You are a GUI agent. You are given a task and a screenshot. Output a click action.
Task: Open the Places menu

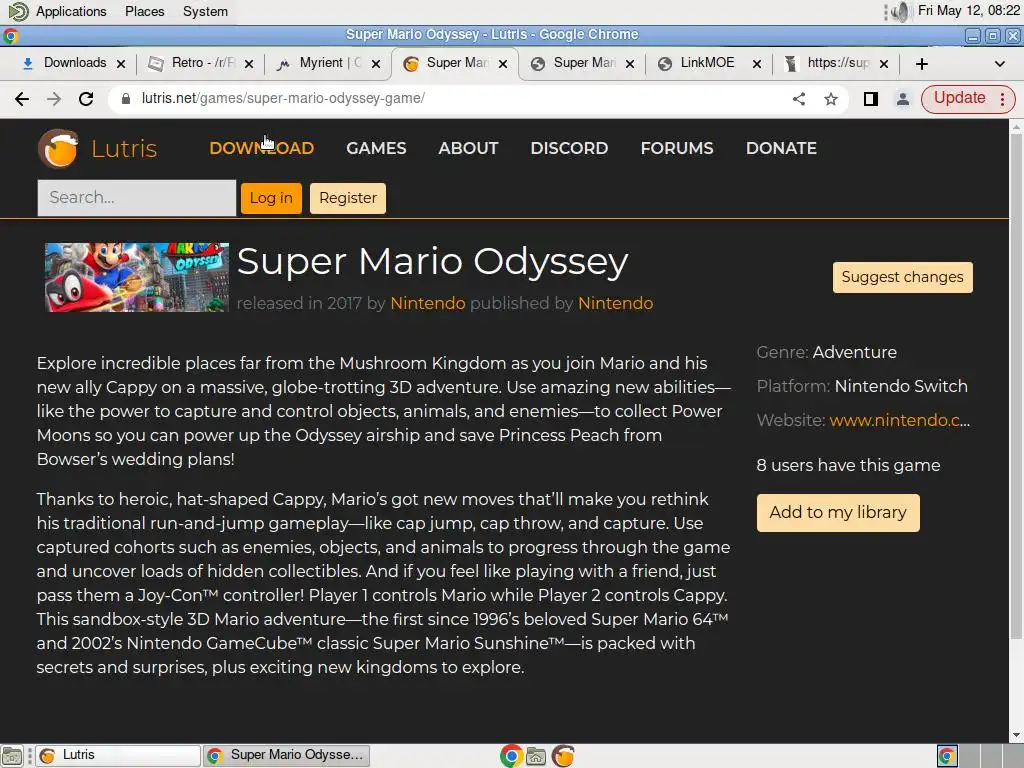coord(145,11)
